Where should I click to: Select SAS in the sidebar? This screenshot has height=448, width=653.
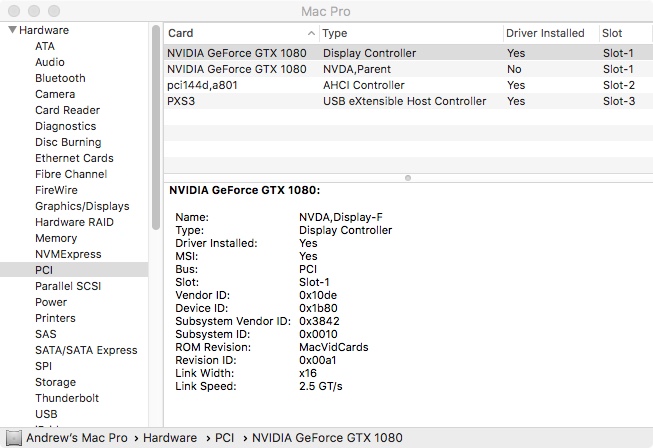[46, 334]
